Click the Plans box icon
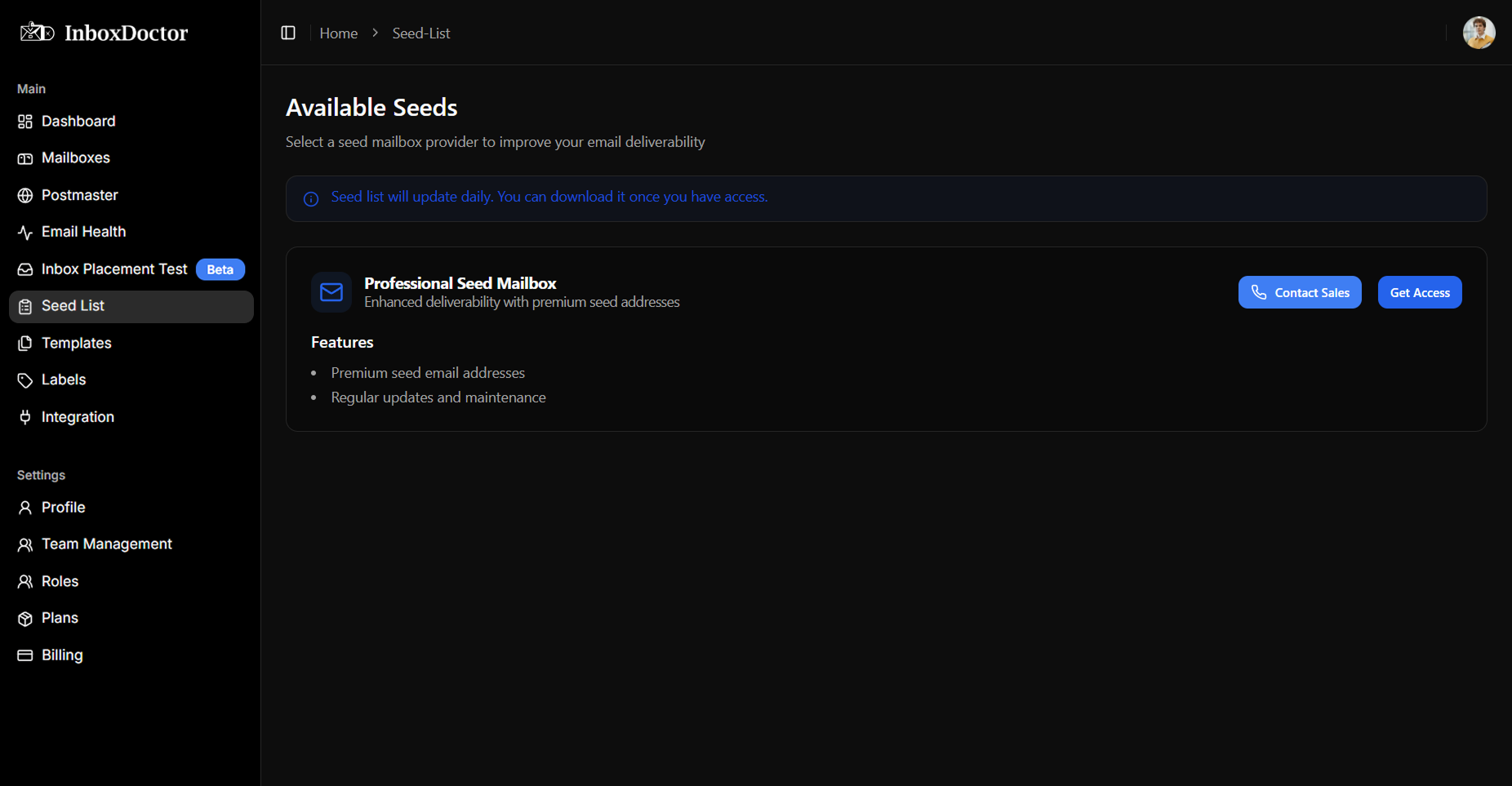The width and height of the screenshot is (1512, 786). click(x=25, y=619)
